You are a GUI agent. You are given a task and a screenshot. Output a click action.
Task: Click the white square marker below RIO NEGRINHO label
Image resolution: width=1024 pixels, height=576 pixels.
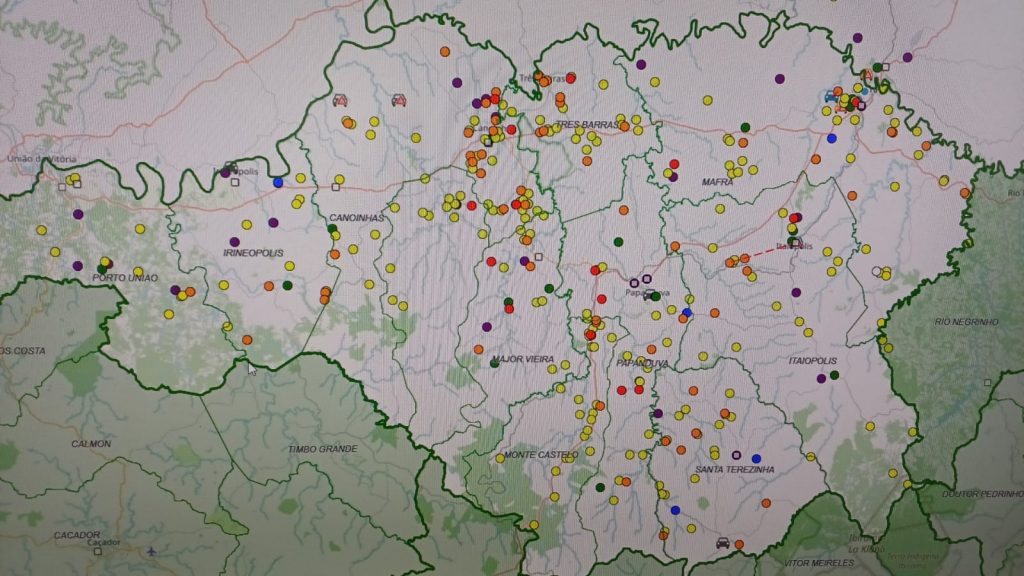pyautogui.click(x=987, y=383)
